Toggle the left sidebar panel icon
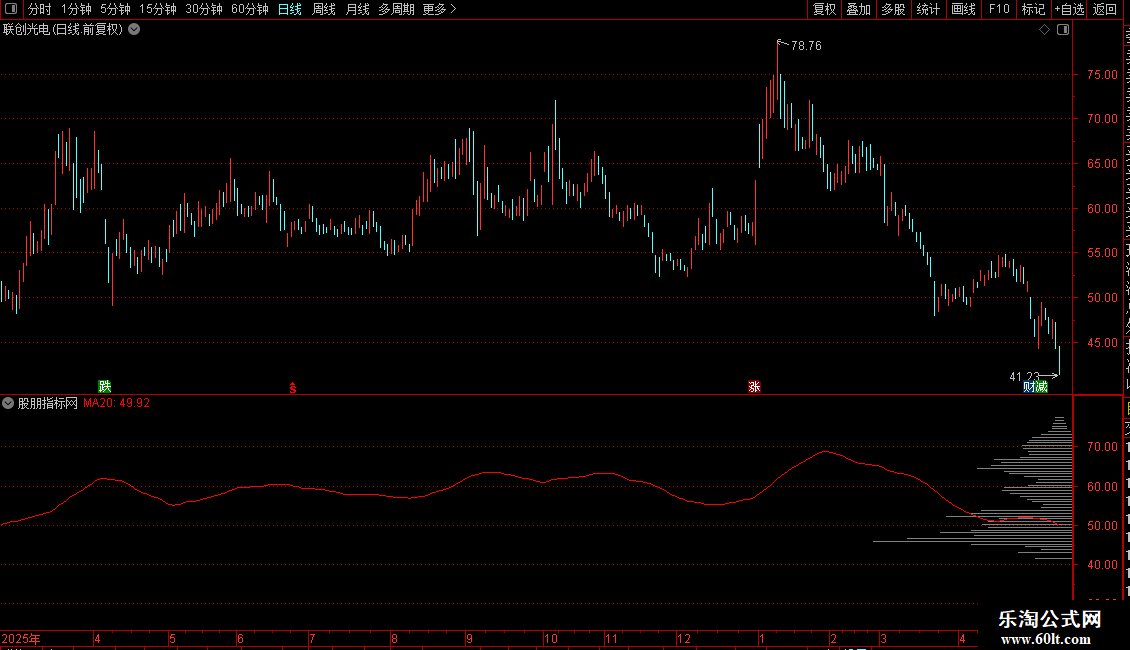The height and width of the screenshot is (650, 1130). tap(11, 9)
